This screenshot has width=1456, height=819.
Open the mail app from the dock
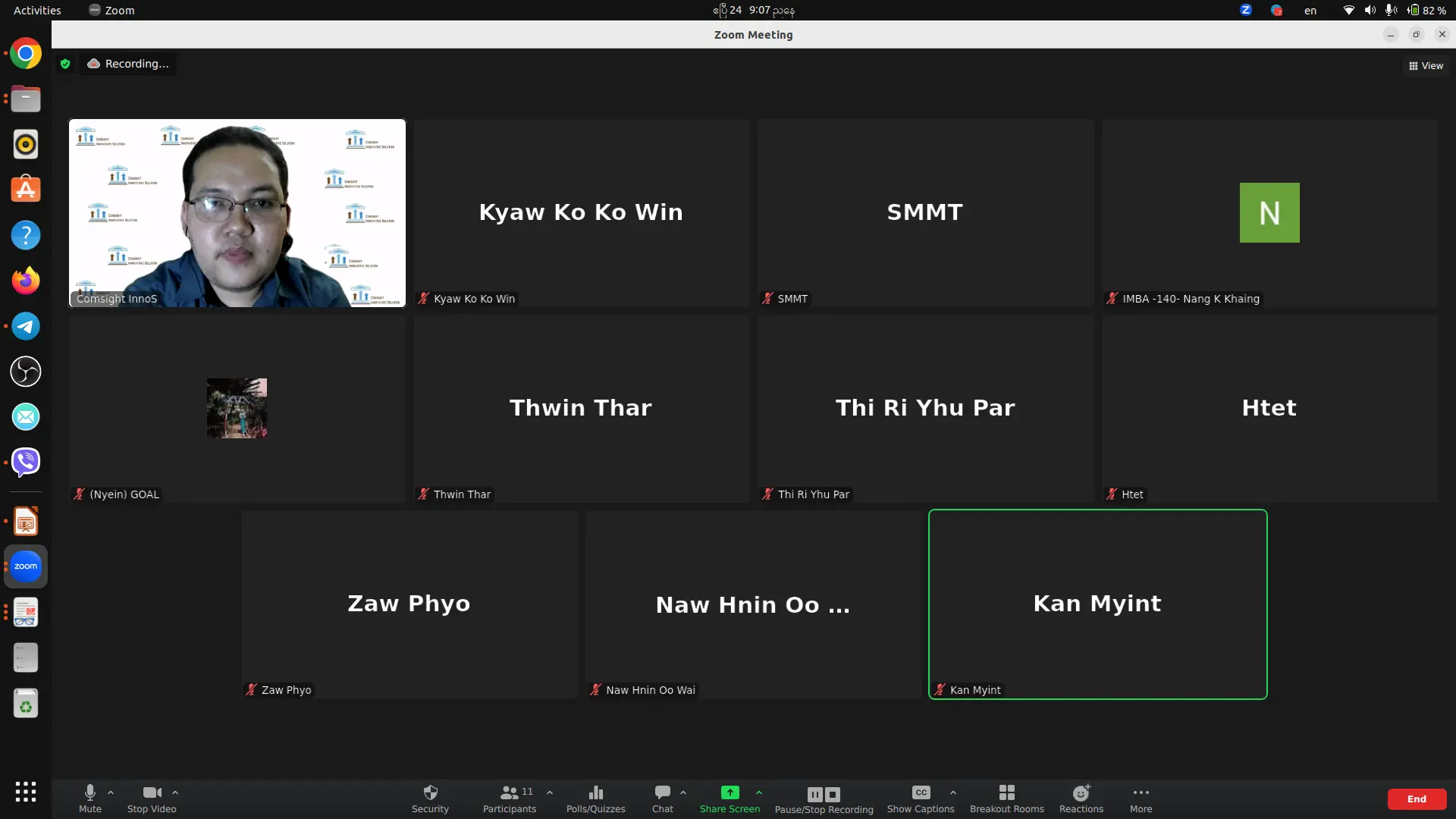(26, 417)
